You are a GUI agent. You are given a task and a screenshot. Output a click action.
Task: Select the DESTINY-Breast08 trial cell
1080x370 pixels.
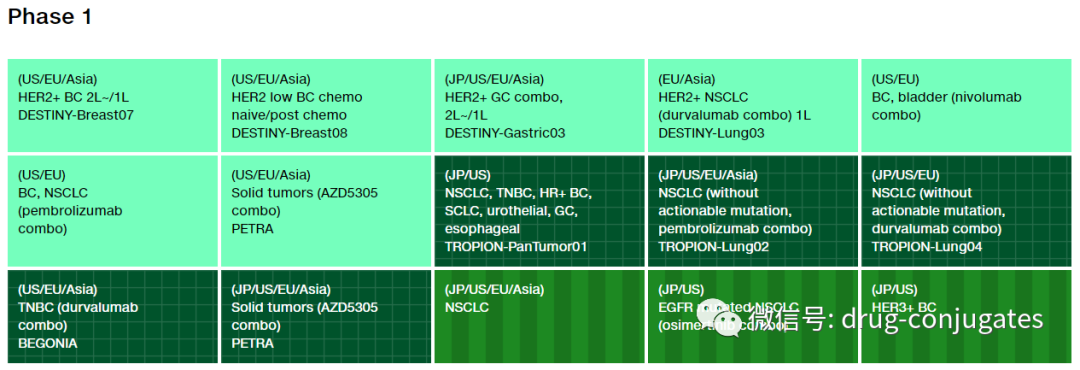[x=326, y=105]
